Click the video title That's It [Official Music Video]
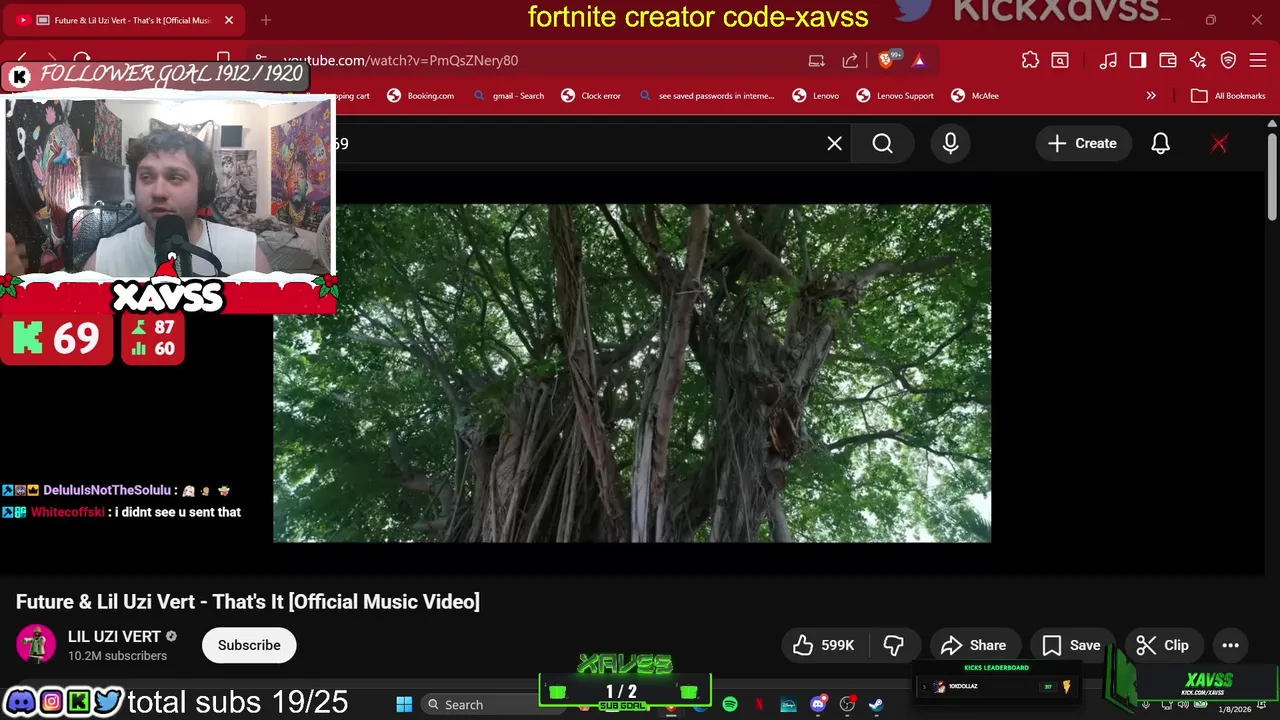 click(x=248, y=601)
